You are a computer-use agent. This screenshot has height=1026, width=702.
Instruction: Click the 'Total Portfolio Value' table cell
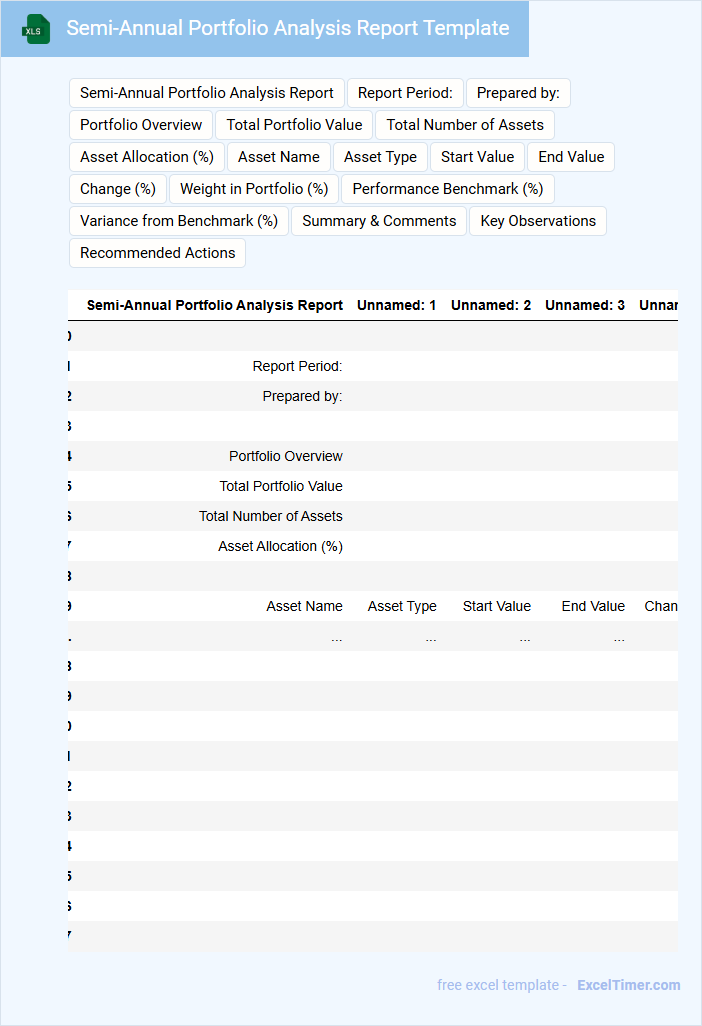281,486
